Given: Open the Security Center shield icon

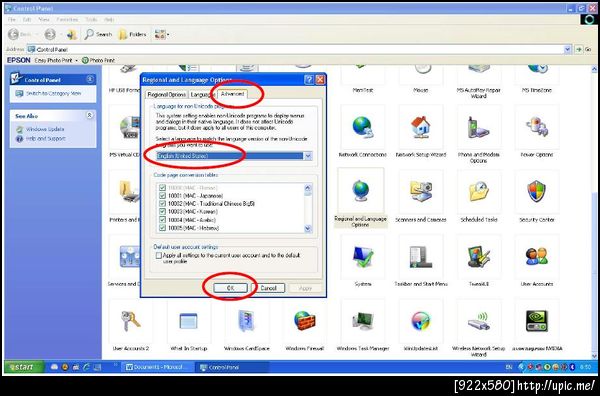Looking at the screenshot, I should [536, 191].
